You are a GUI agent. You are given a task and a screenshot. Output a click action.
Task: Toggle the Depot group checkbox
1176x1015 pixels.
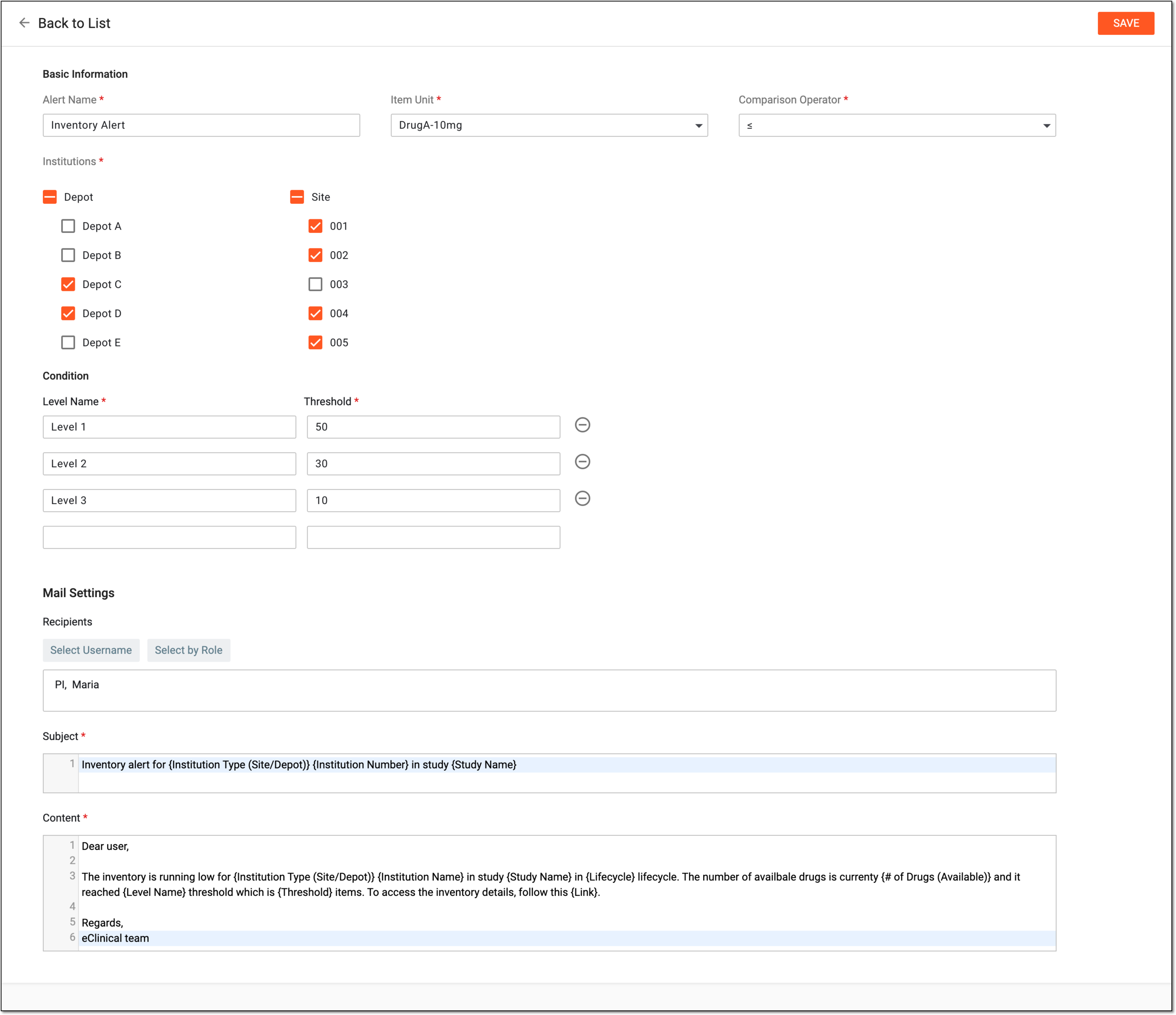50,197
